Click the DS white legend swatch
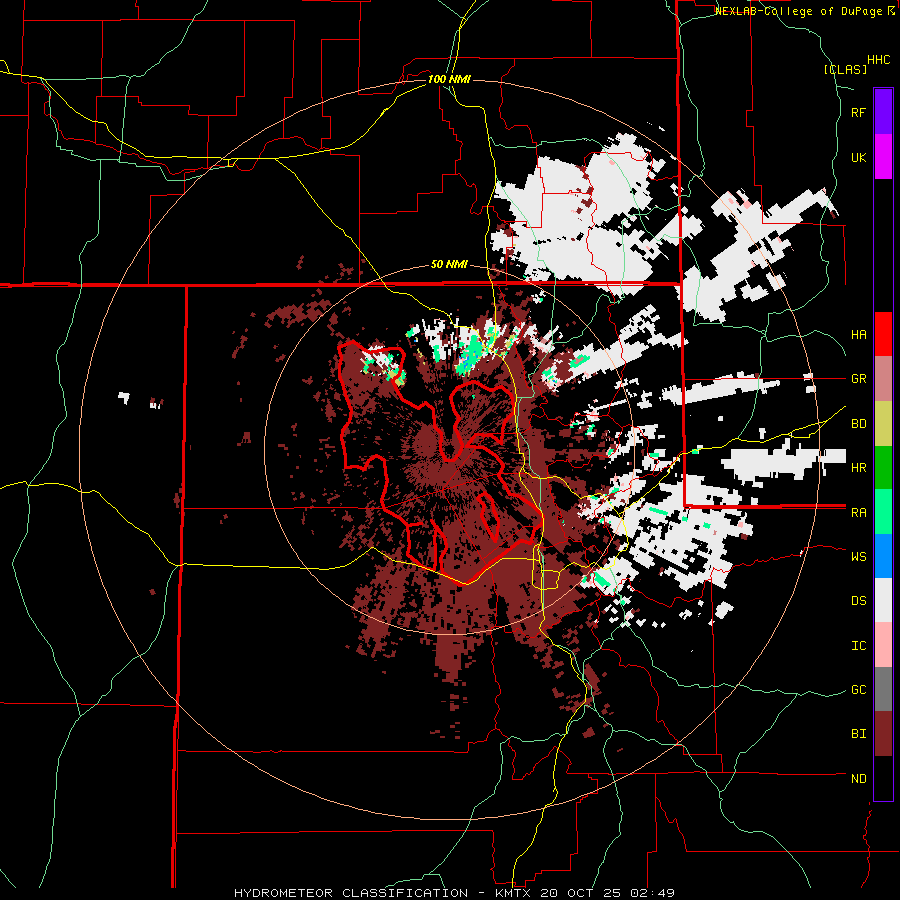The image size is (900, 900). point(883,600)
